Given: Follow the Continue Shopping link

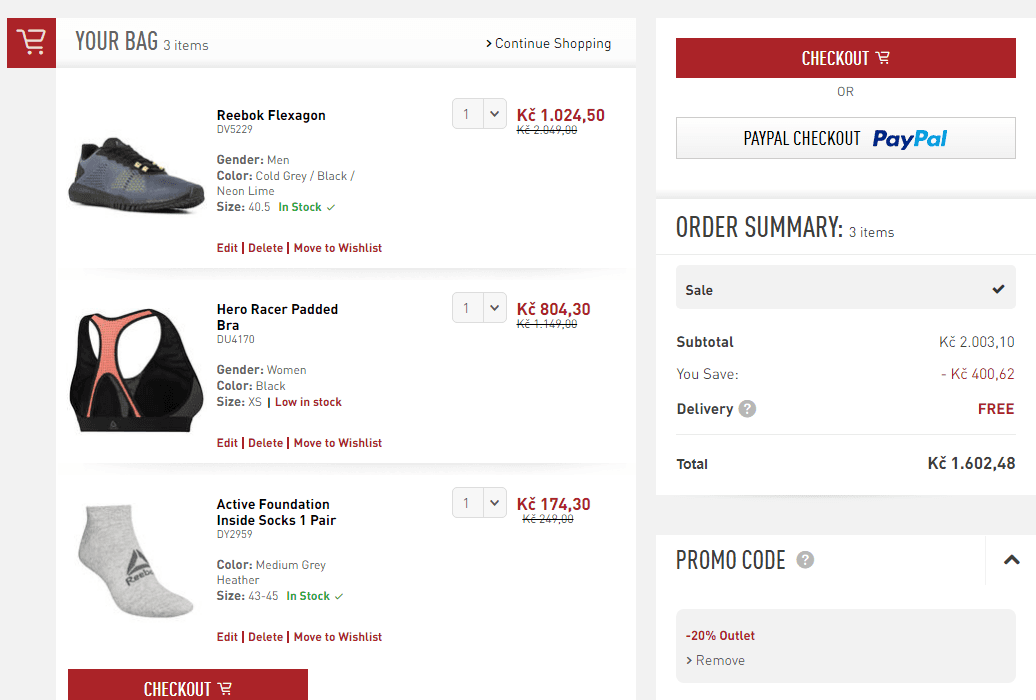Looking at the screenshot, I should click(x=548, y=43).
